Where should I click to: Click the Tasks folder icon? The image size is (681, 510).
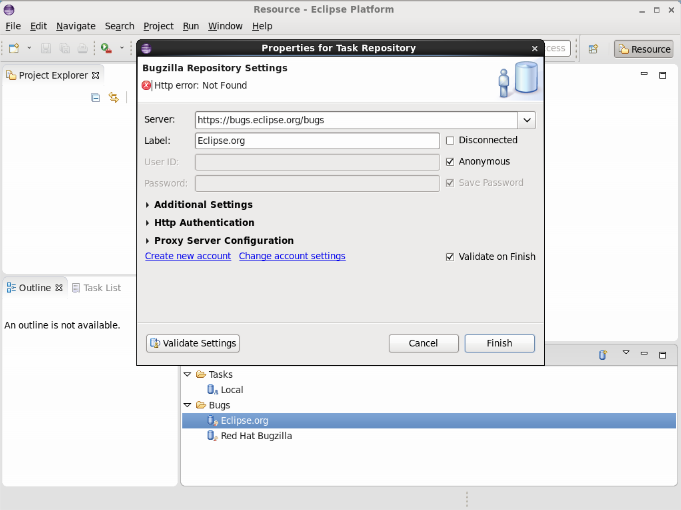coord(201,374)
